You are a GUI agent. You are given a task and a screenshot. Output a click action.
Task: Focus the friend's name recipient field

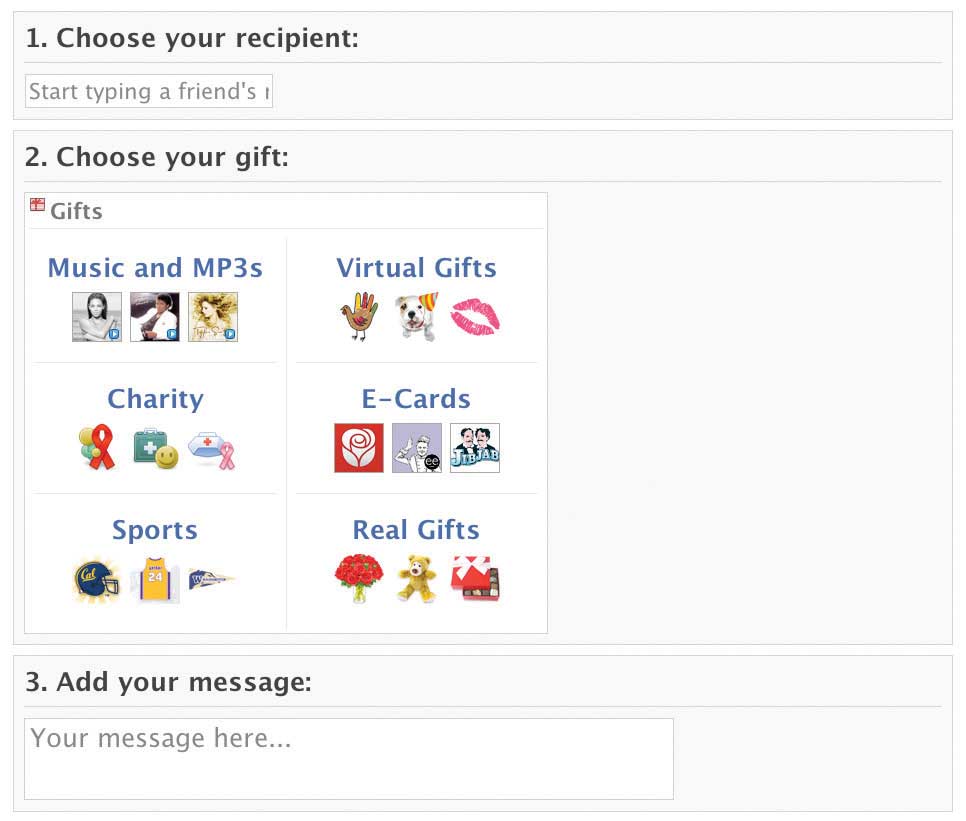148,91
